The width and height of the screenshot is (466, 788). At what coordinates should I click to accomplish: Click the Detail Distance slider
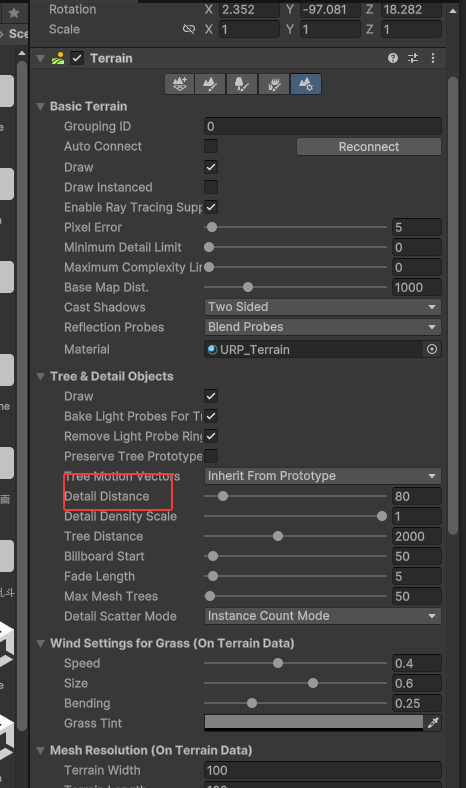point(296,496)
